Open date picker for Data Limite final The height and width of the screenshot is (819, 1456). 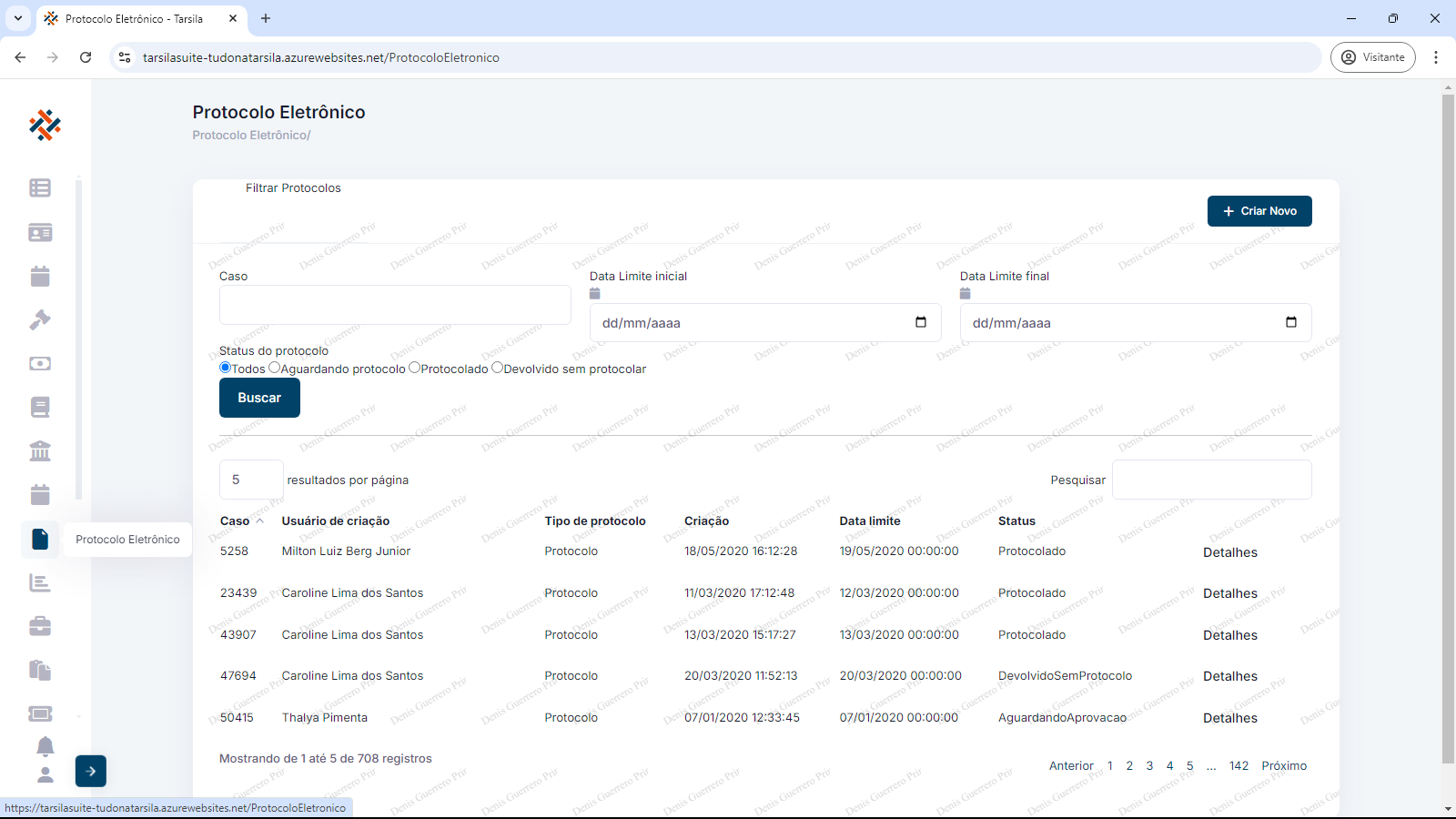[1290, 322]
